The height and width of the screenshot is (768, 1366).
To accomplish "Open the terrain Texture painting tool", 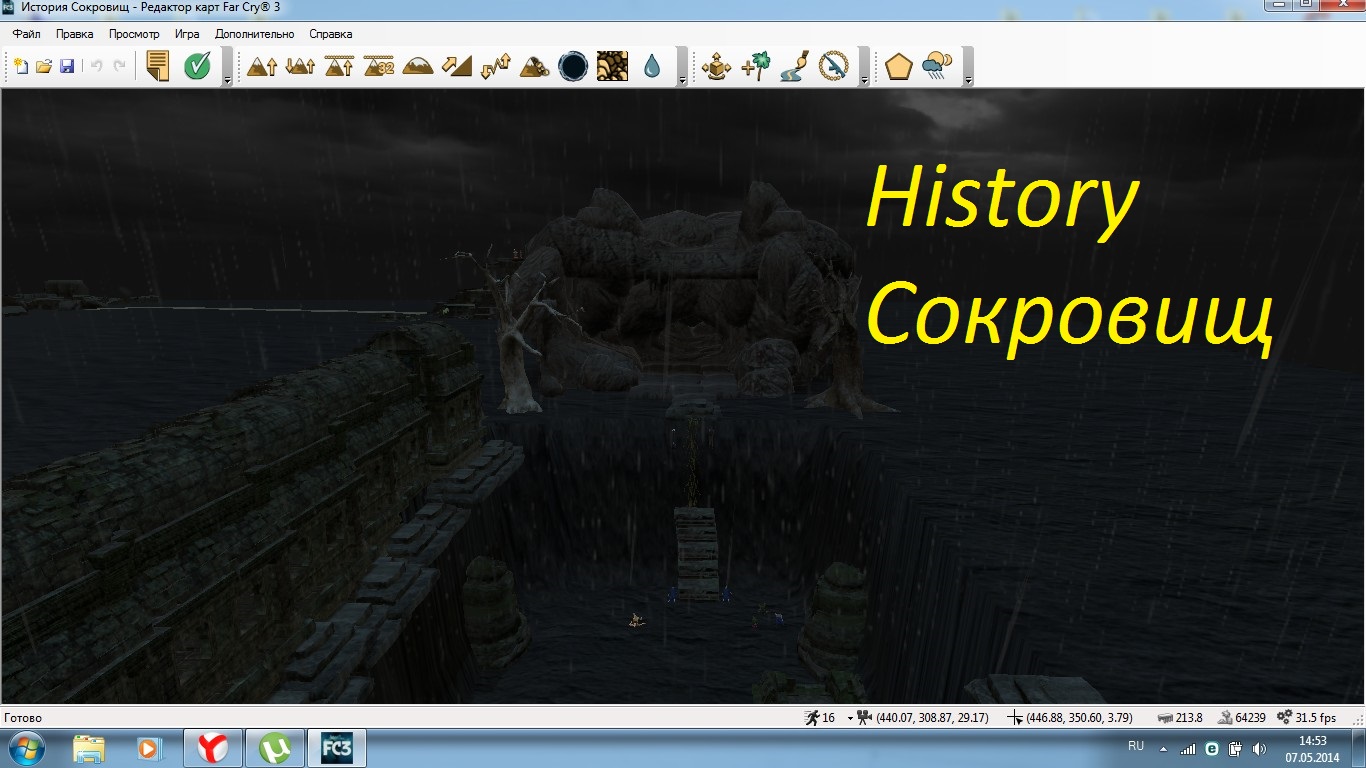I will tap(612, 66).
